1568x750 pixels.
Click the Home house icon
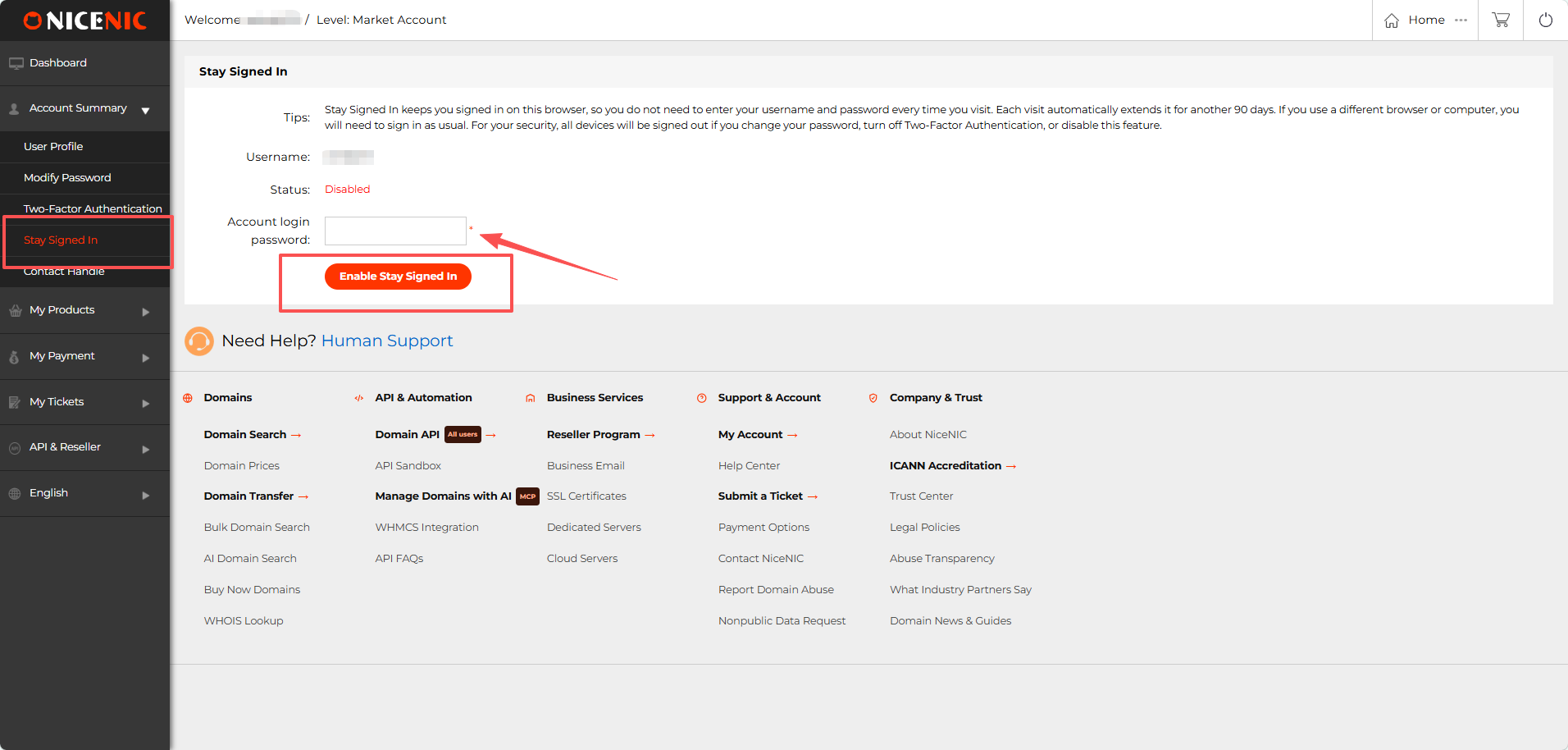point(1392,21)
